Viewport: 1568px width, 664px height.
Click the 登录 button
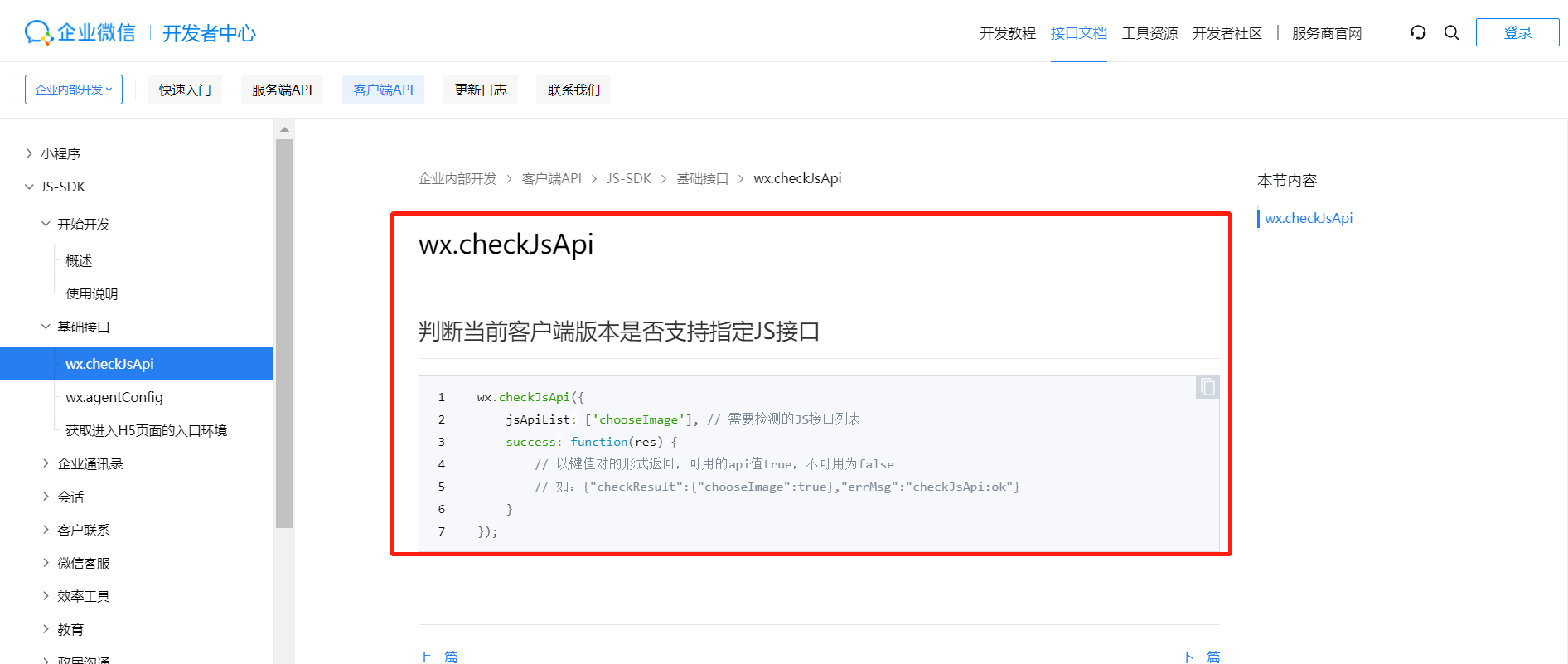1517,32
